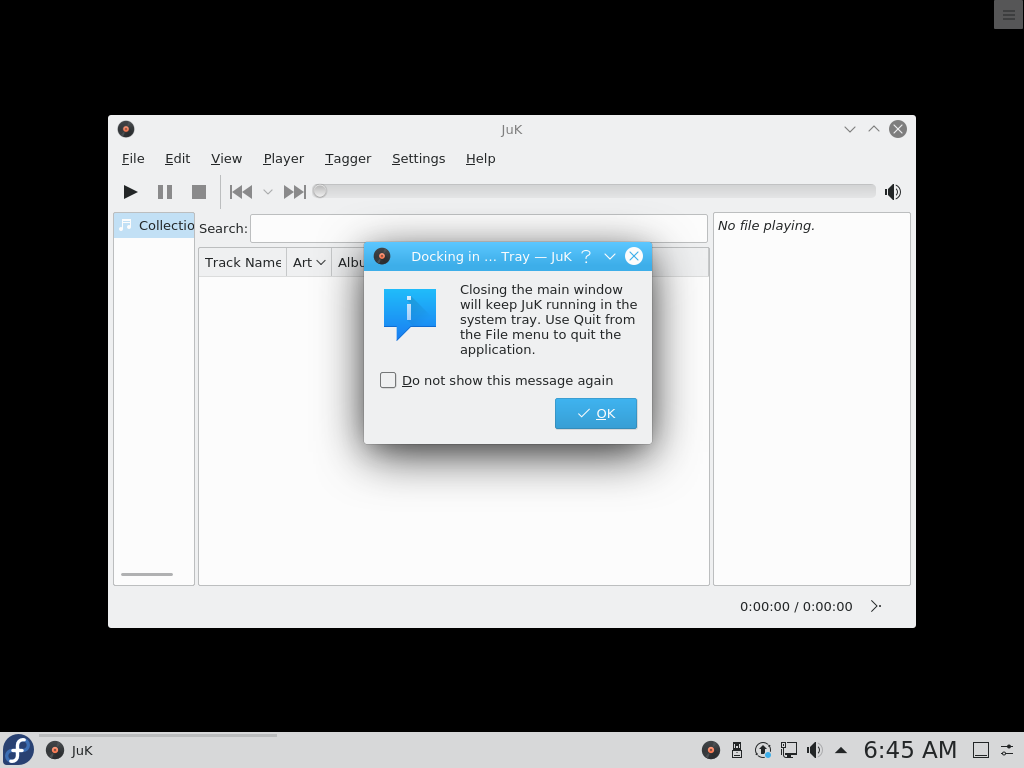
Task: Expand hidden system tray icons
Action: (841, 750)
